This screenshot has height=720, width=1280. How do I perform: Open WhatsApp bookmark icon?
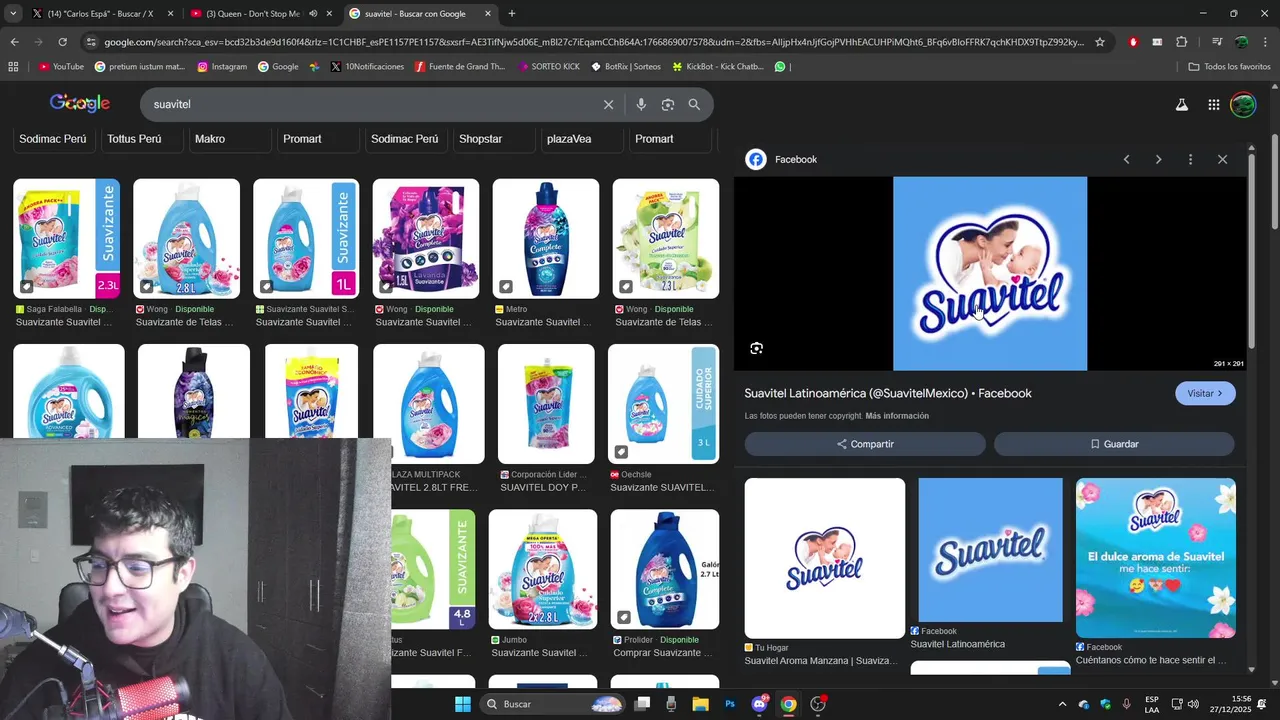(x=780, y=67)
